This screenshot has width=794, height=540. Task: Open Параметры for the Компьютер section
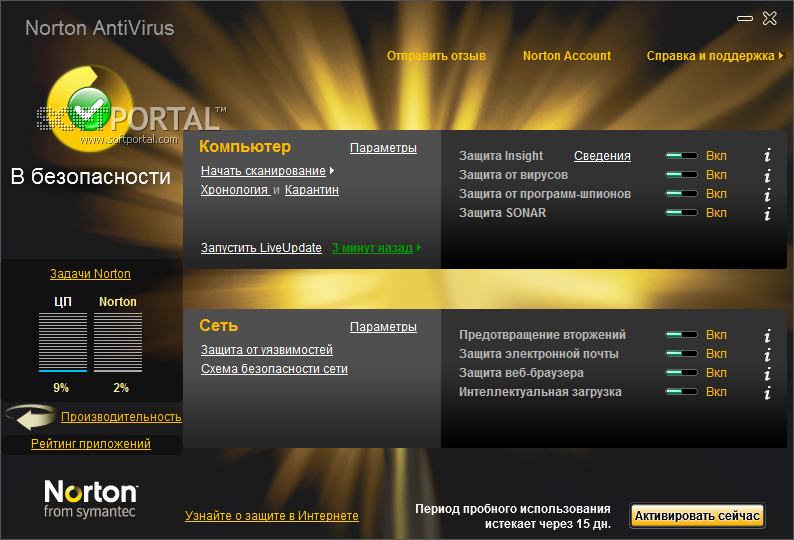coord(383,148)
